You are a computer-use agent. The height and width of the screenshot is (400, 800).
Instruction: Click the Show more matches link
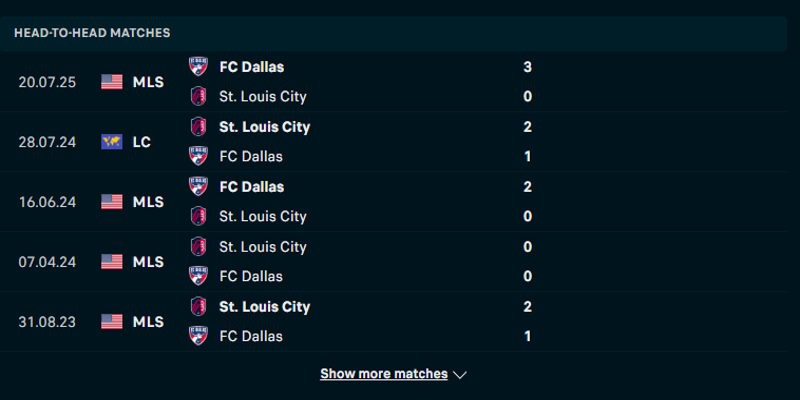tap(384, 374)
